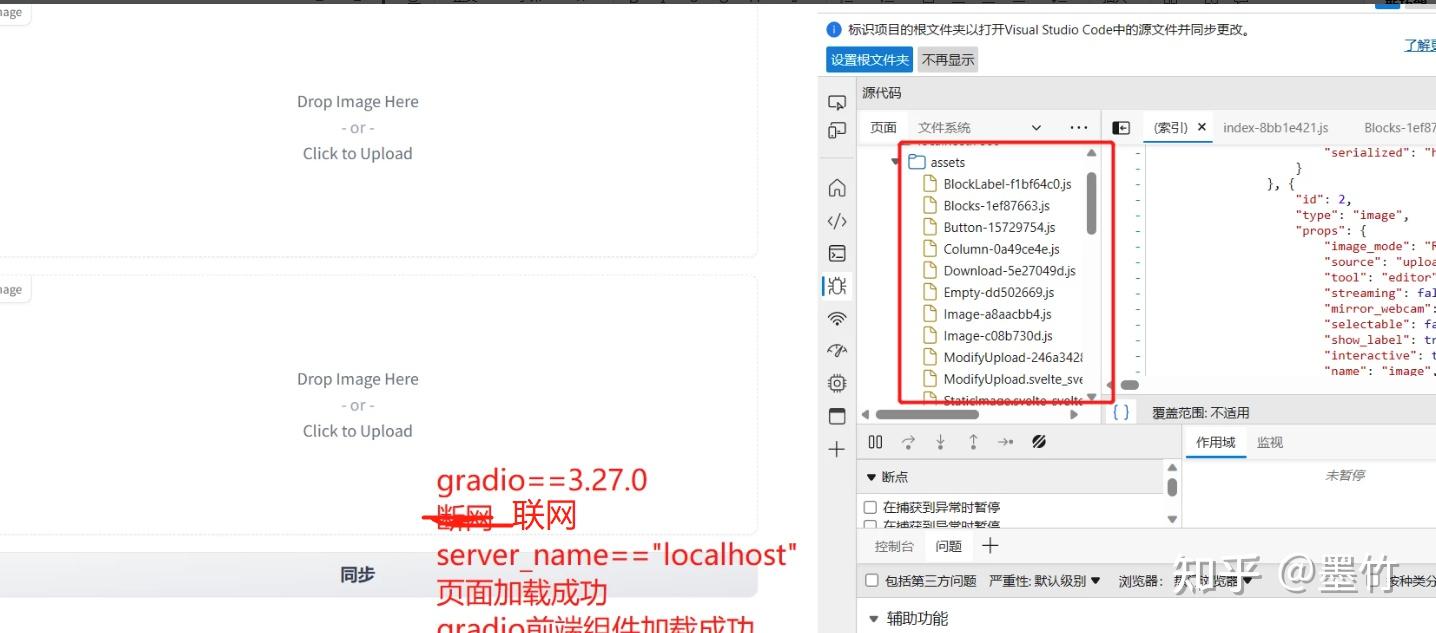Image resolution: width=1436 pixels, height=633 pixels.
Task: Select the debugger bug panel icon
Action: [836, 285]
